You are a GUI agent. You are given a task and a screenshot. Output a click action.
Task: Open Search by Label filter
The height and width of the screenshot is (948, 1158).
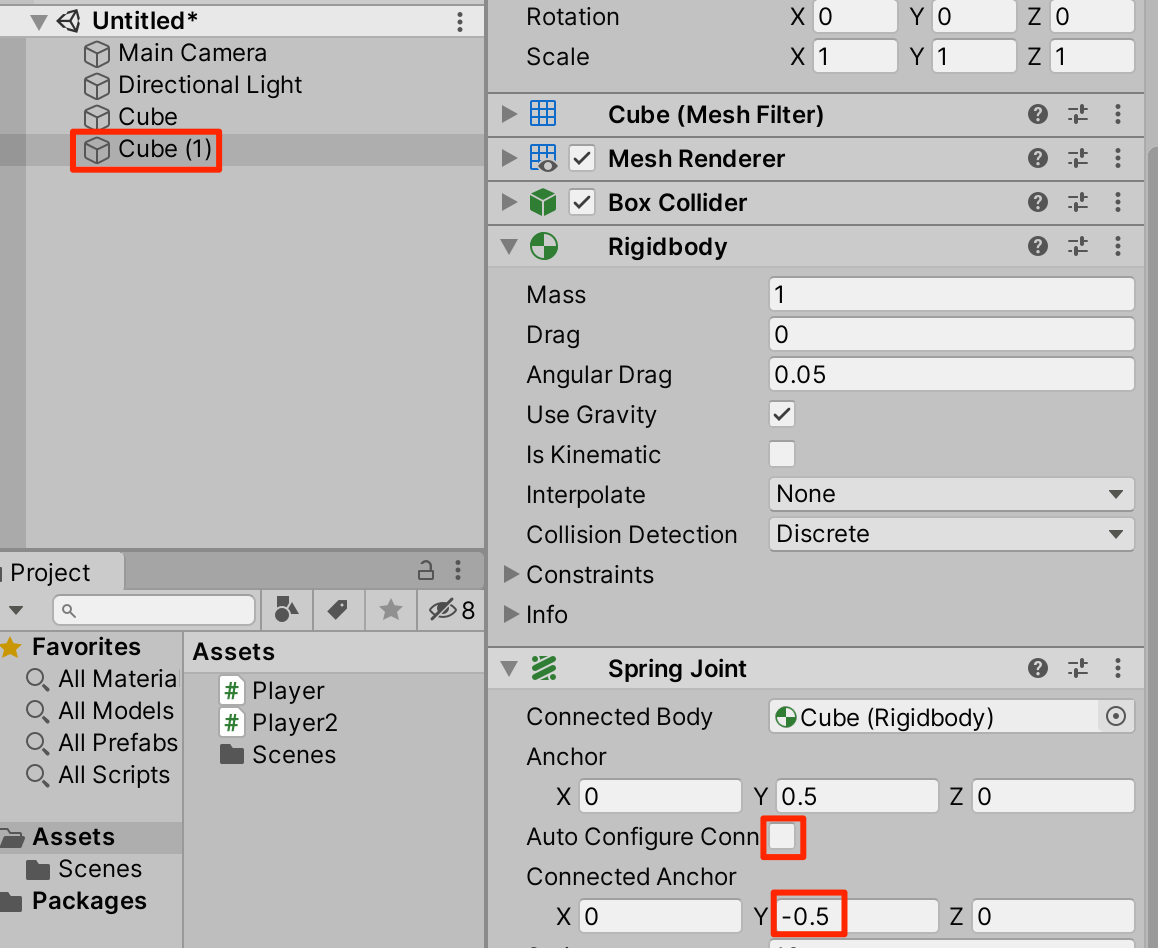point(338,610)
